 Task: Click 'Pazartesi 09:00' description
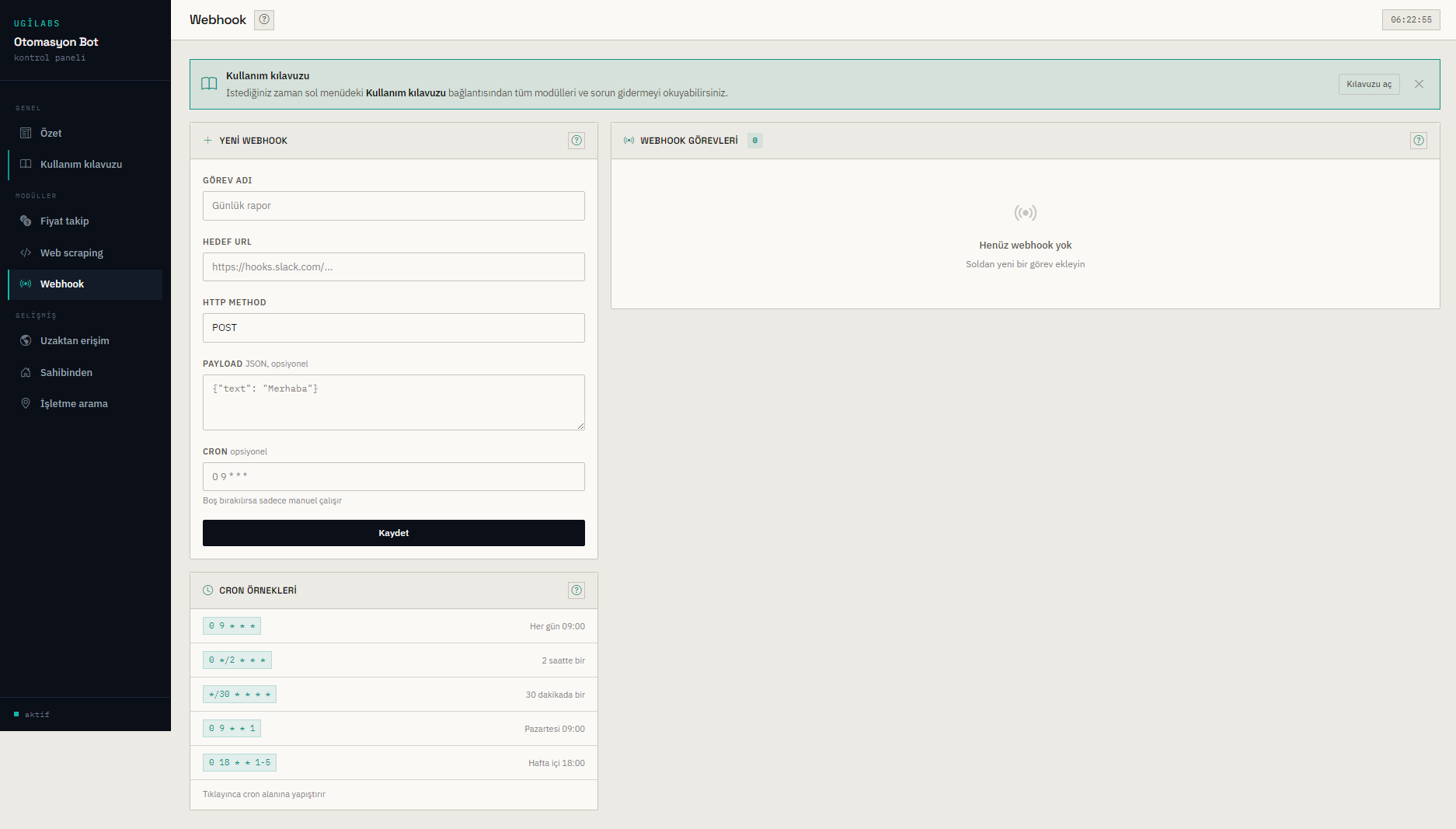coord(555,729)
